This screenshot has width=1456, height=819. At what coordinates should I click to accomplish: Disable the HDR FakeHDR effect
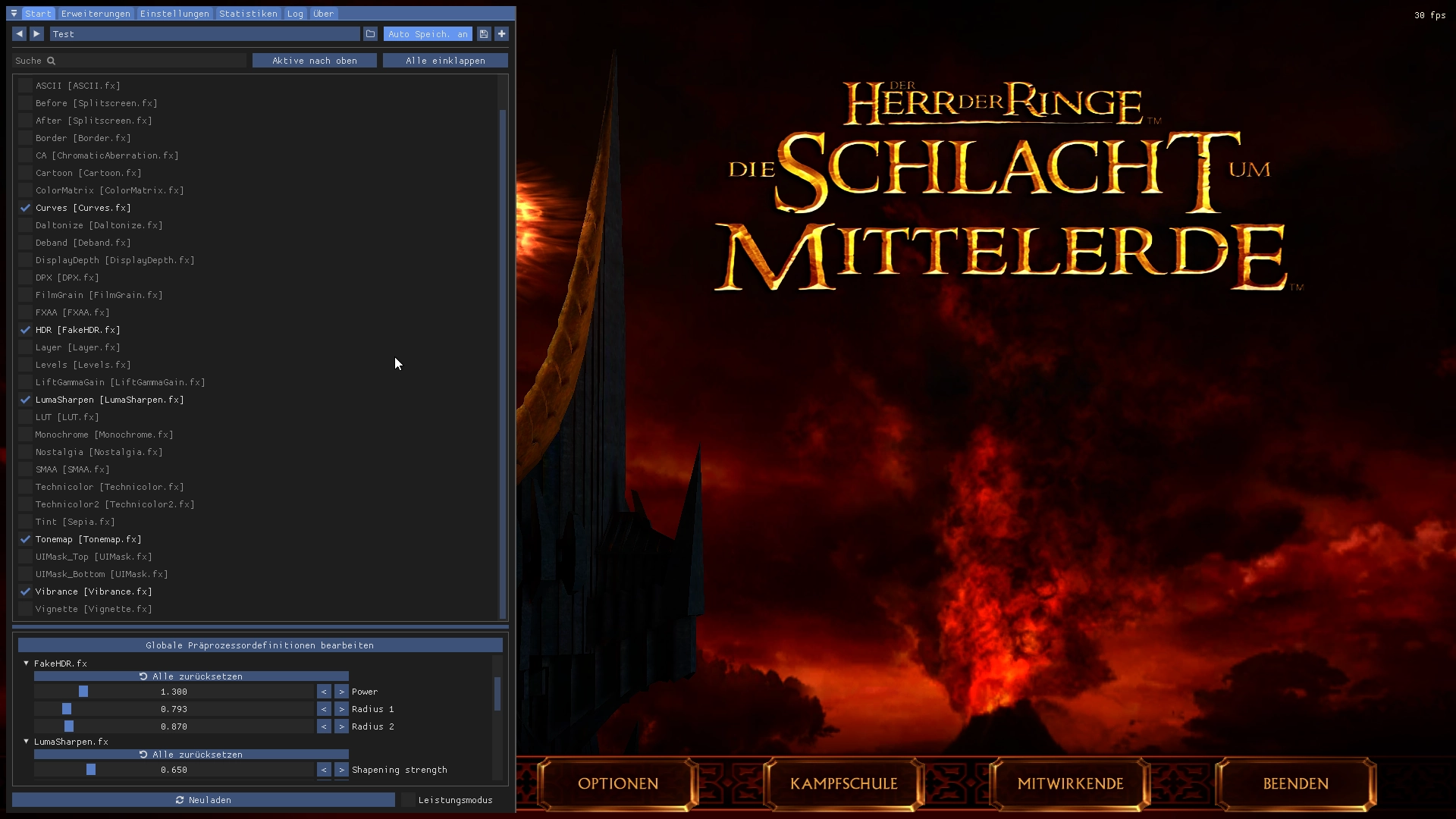click(x=26, y=330)
